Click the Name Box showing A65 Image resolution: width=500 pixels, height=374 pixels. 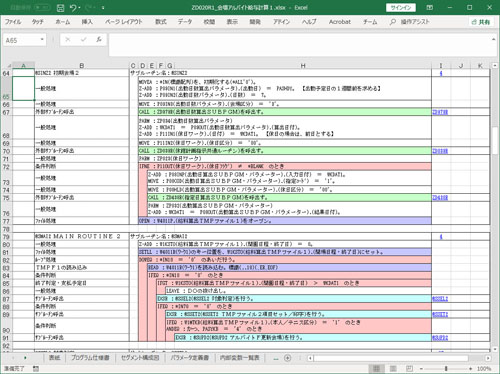(21, 40)
